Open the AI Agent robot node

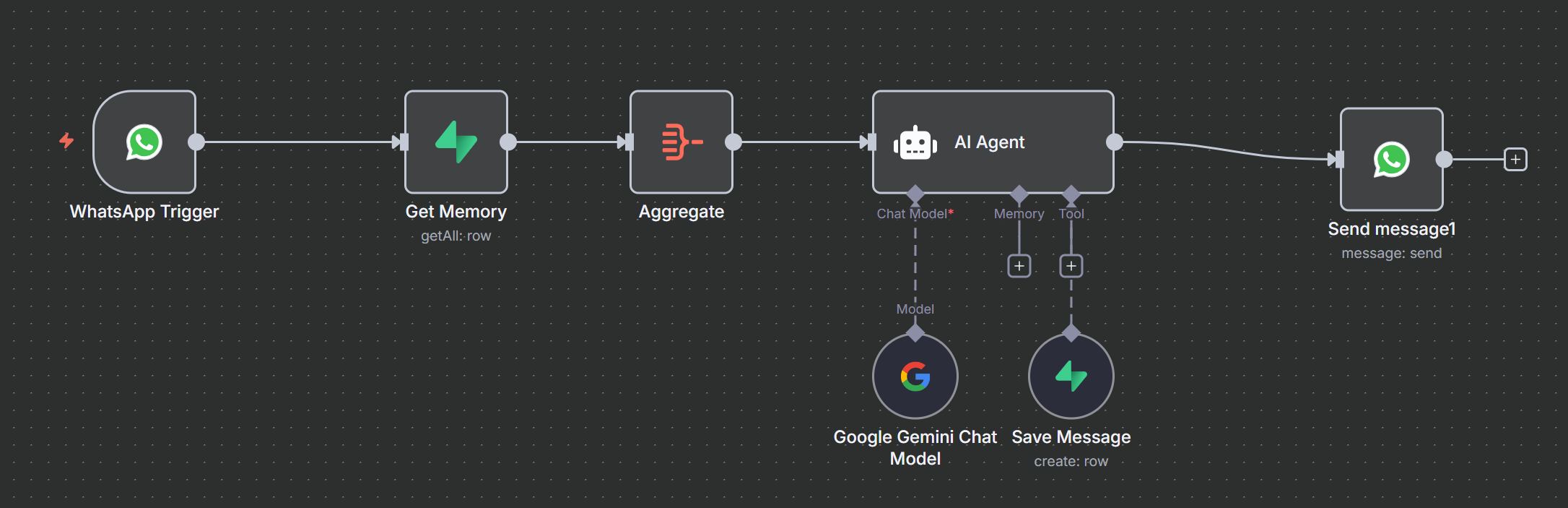click(993, 142)
